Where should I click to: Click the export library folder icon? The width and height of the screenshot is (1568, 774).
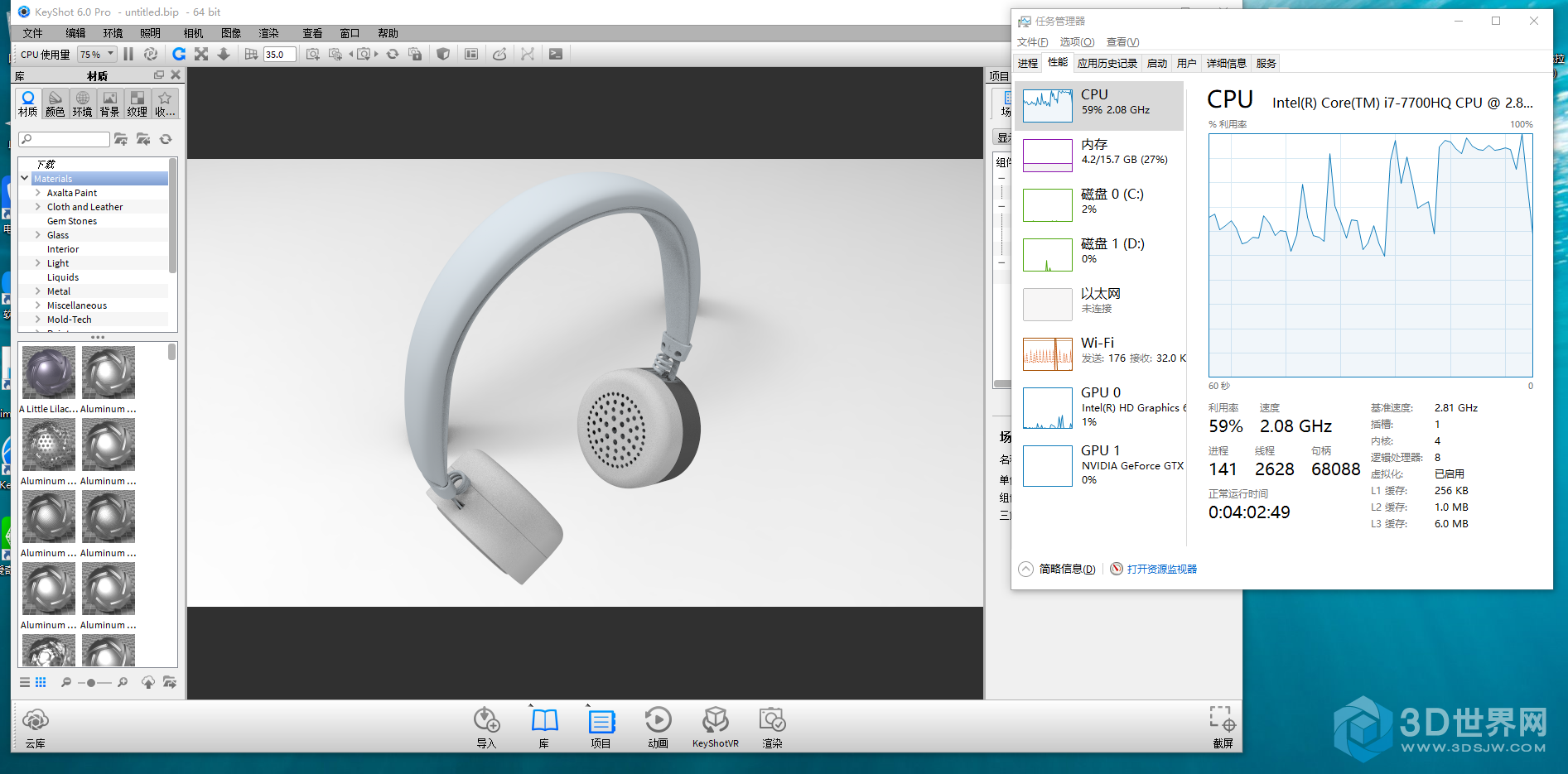click(170, 682)
